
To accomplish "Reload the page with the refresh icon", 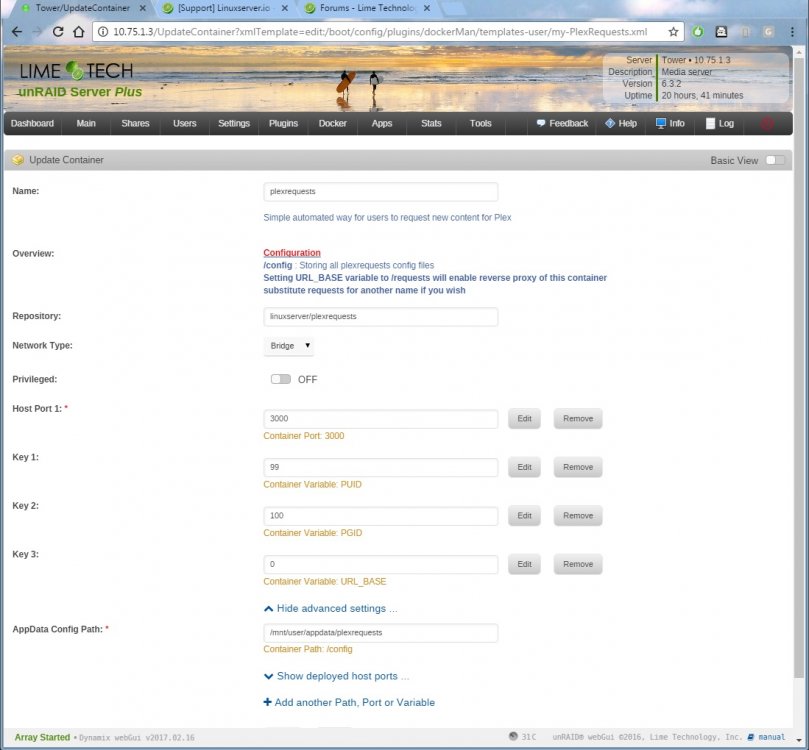I will click(x=58, y=32).
